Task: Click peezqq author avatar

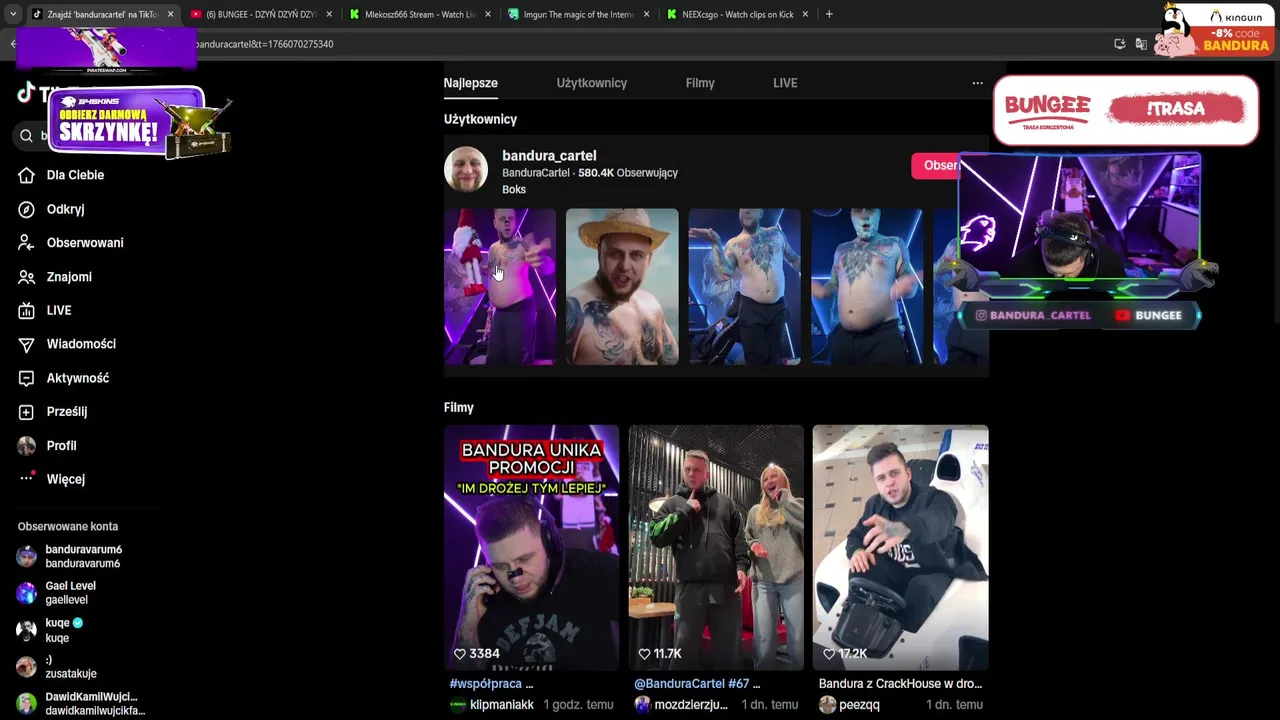Action: (x=827, y=705)
